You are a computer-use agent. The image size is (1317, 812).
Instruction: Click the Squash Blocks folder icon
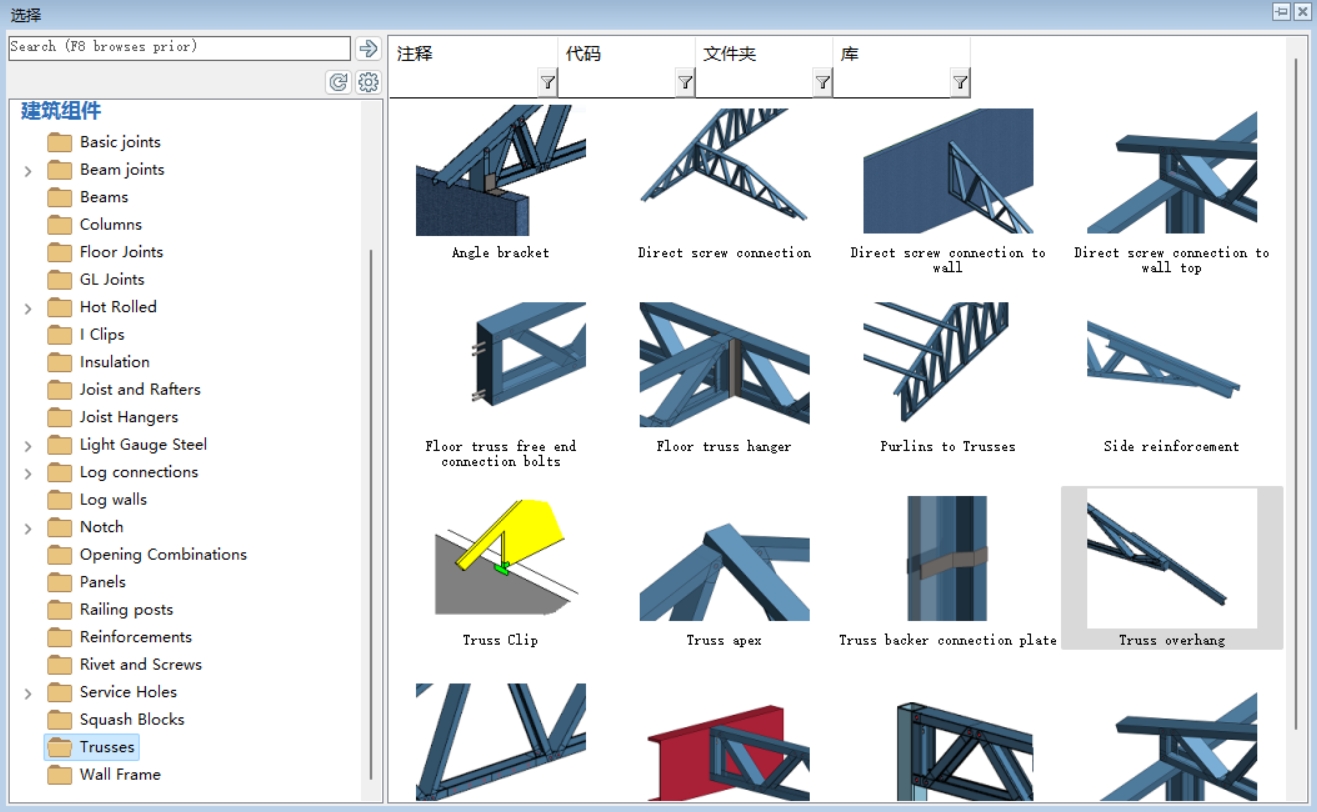click(60, 719)
